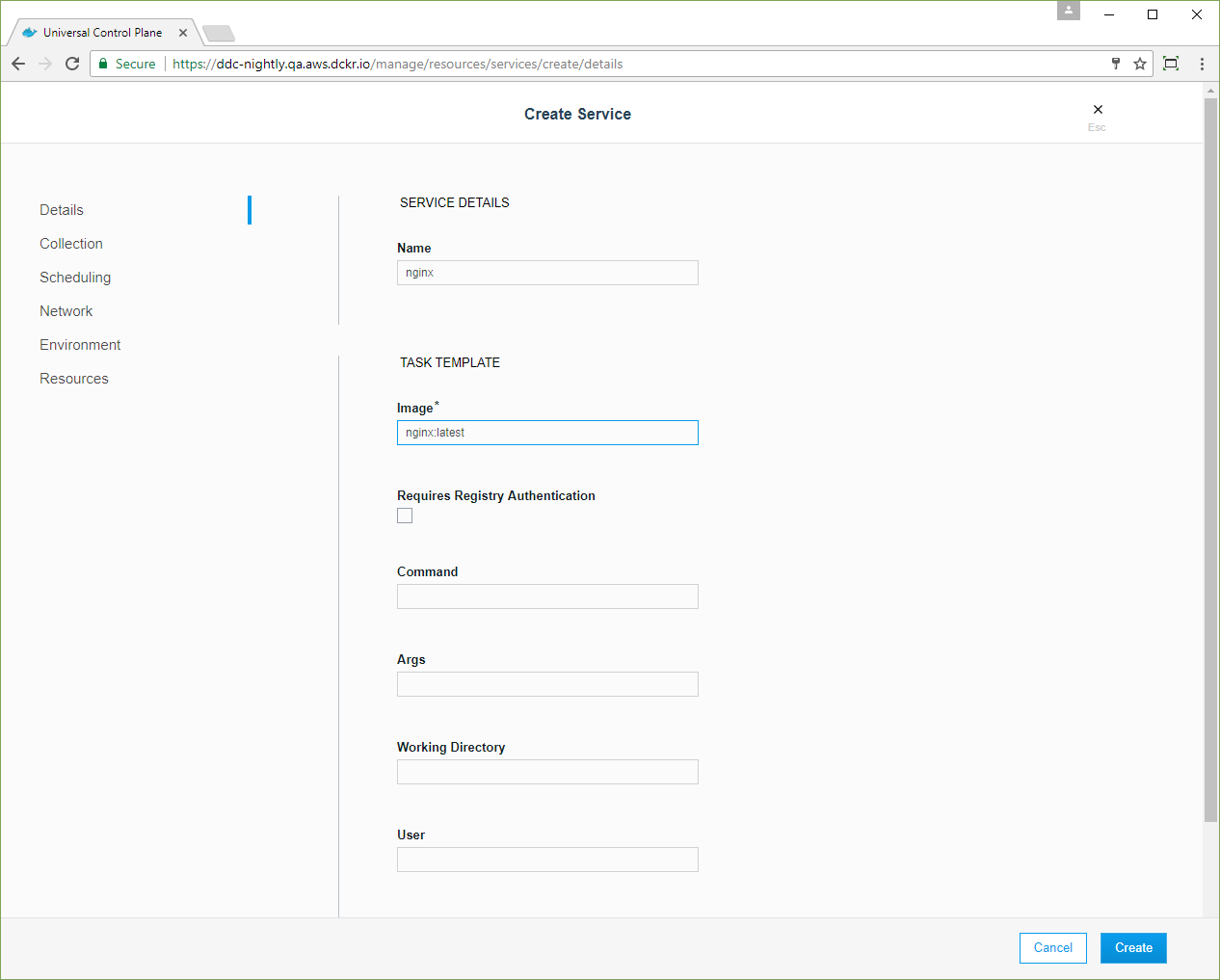Bookmark this page with the star icon
The height and width of the screenshot is (980, 1220).
tap(1140, 64)
